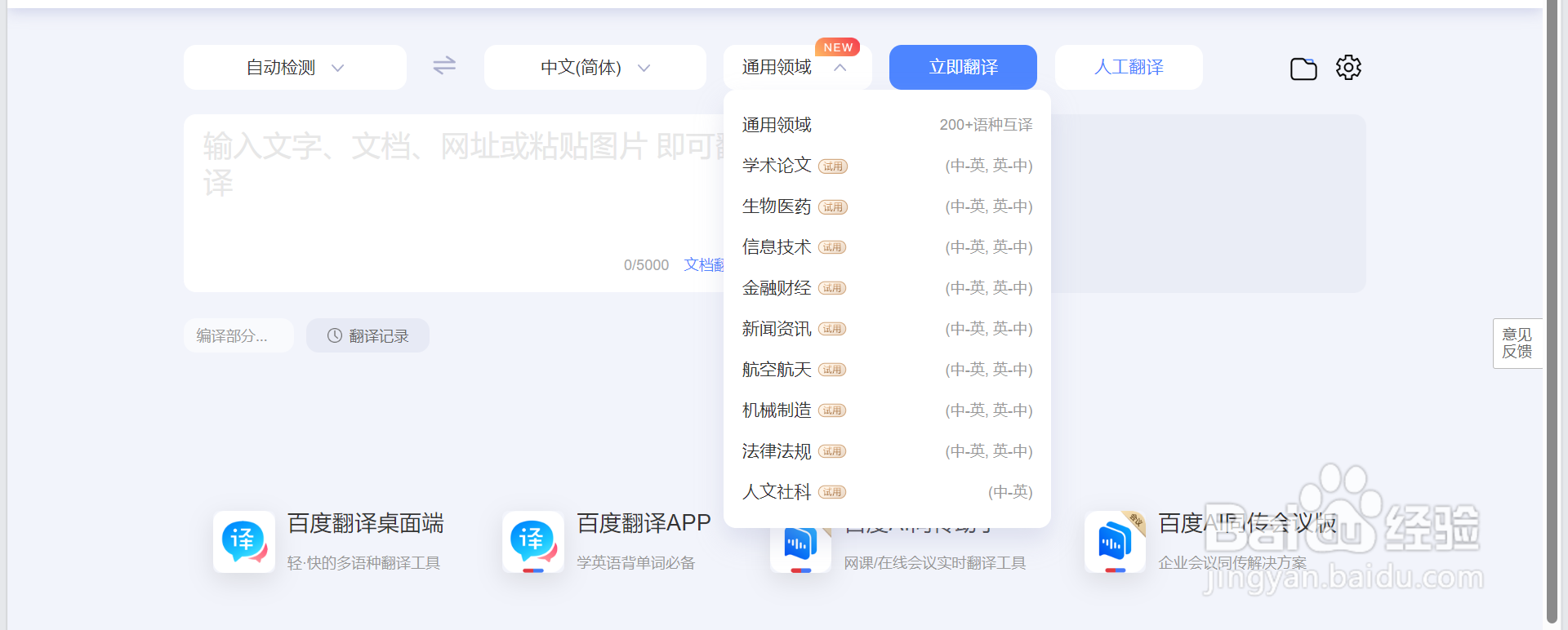Click the 人工翻译 human translation button
1568x630 pixels.
pos(1129,67)
